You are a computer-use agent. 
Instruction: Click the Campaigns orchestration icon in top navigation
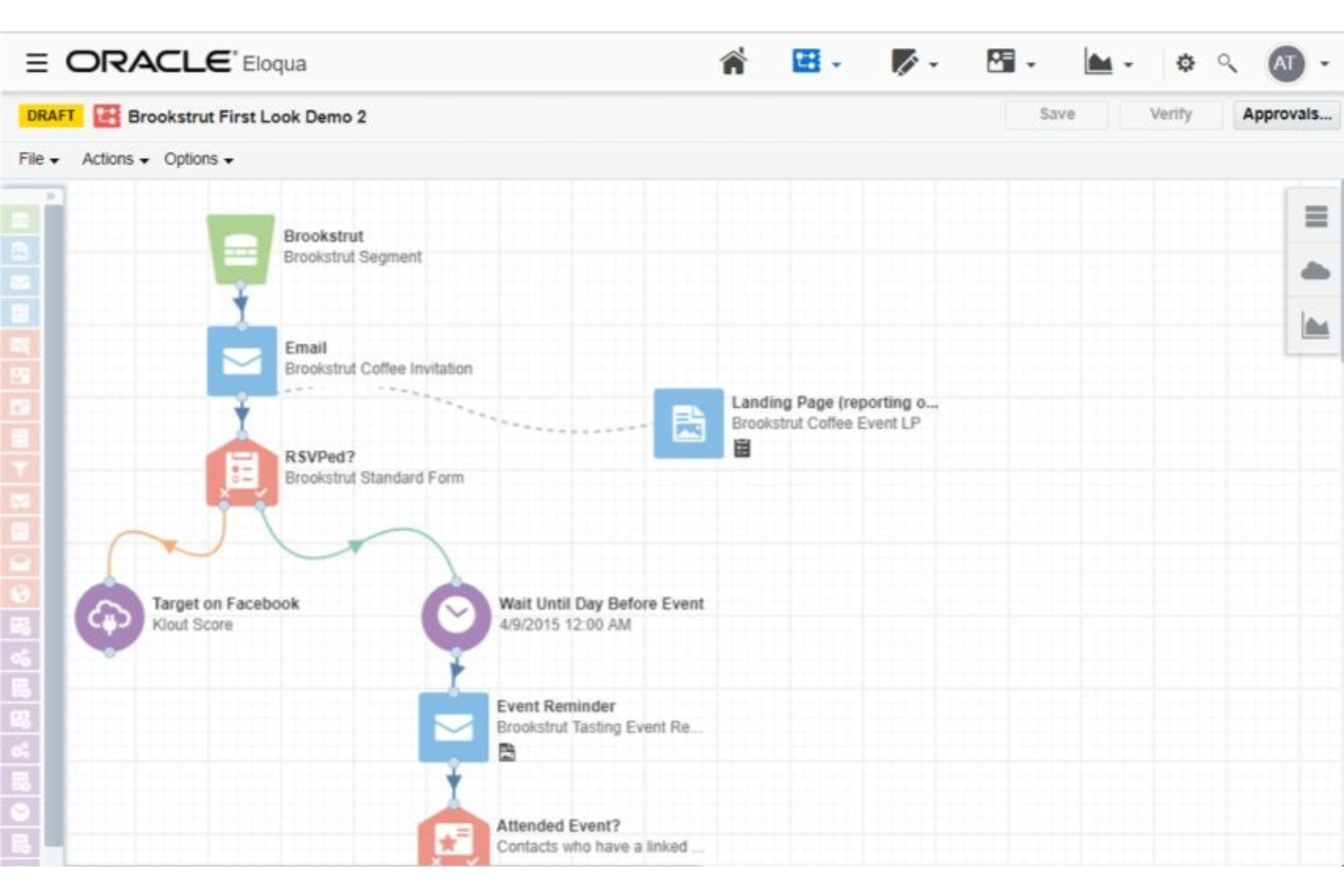tap(806, 61)
